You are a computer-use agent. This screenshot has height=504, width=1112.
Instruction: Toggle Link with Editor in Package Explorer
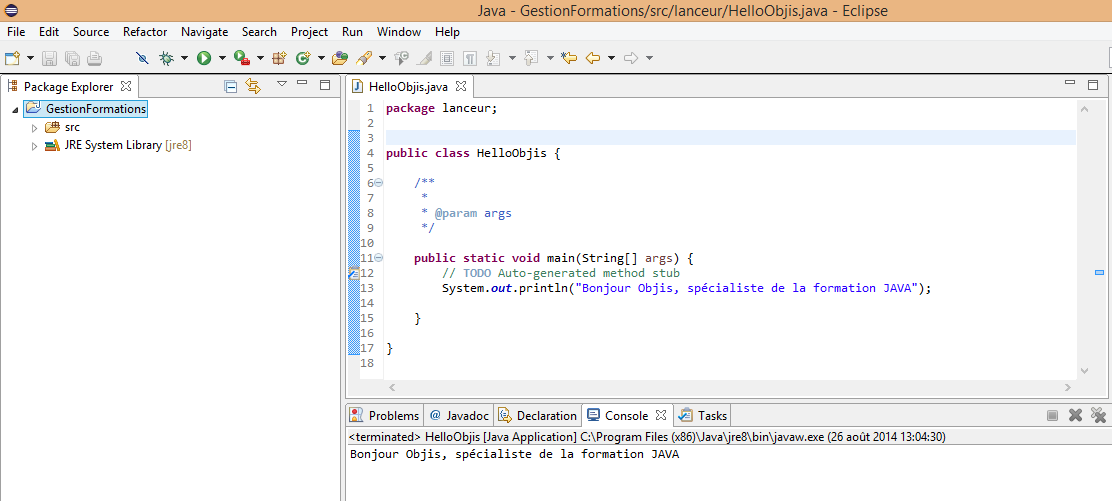coord(253,86)
